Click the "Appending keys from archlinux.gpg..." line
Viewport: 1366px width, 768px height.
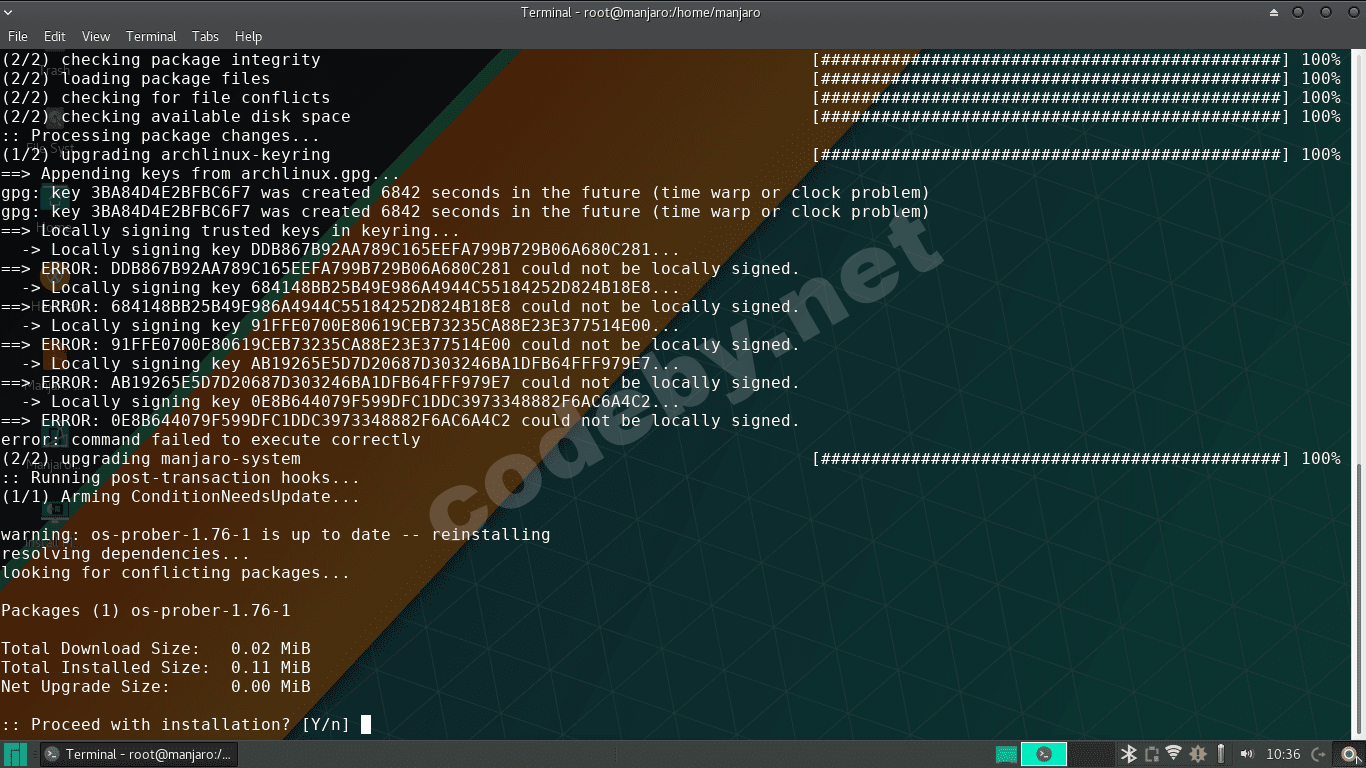pos(201,173)
